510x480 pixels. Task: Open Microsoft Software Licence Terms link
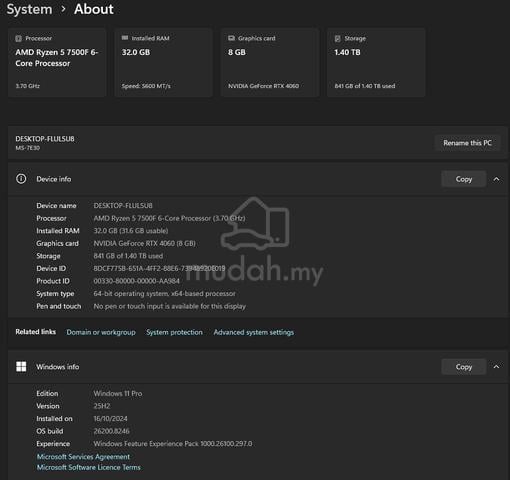[x=89, y=467]
